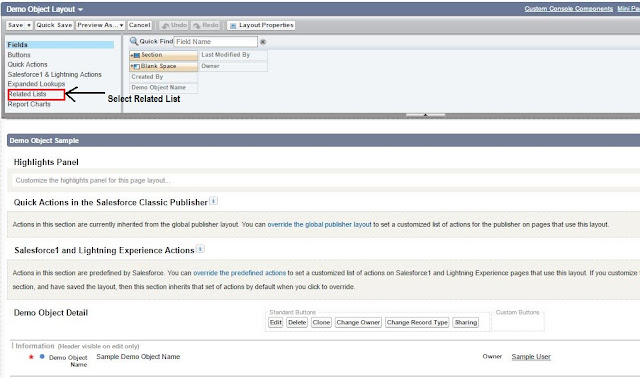Viewport: 640px width, 378px height.
Task: Pick the Section palette item
Action: pyautogui.click(x=164, y=55)
